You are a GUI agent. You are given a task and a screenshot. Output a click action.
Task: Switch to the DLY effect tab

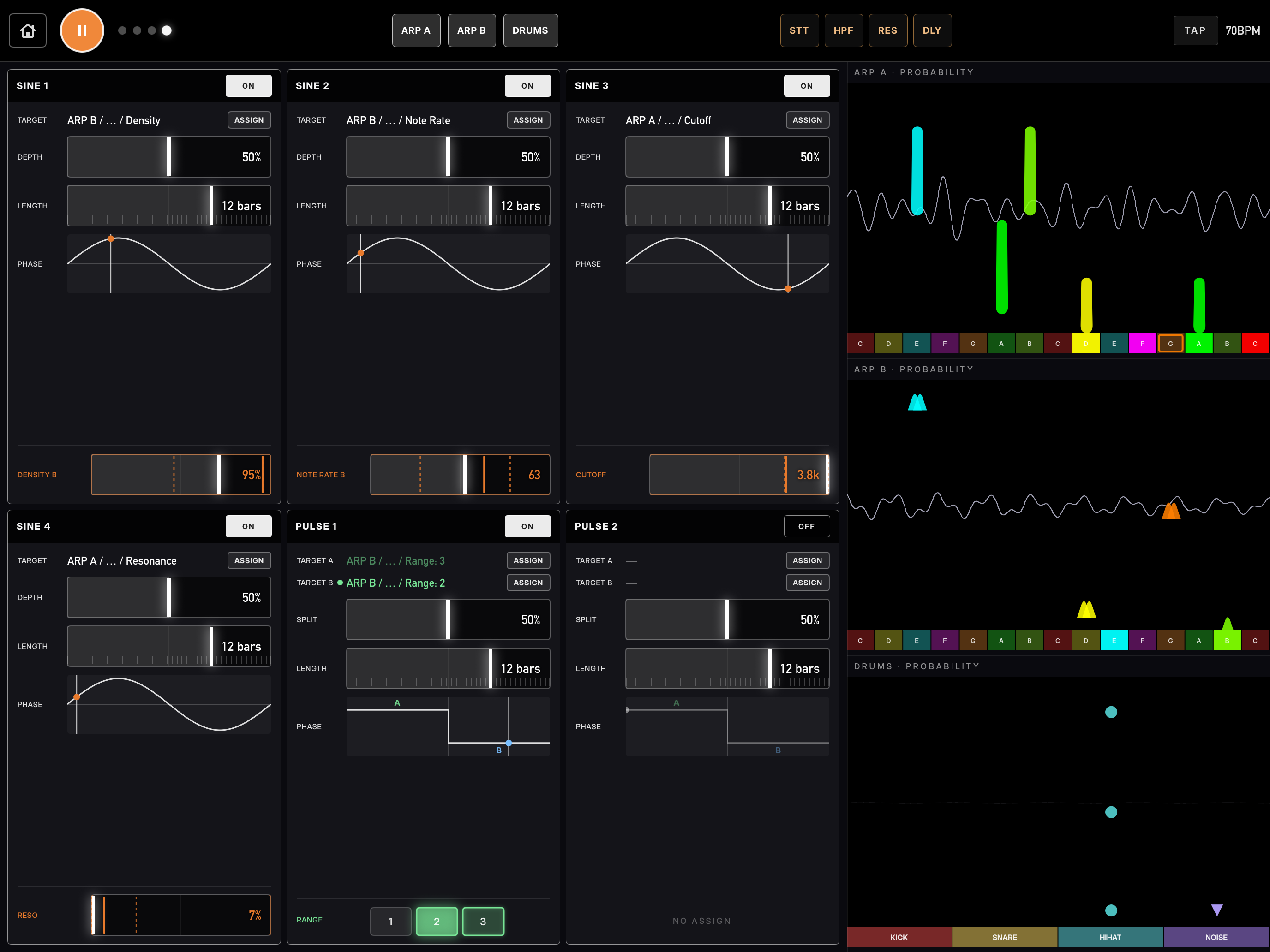[x=932, y=30]
